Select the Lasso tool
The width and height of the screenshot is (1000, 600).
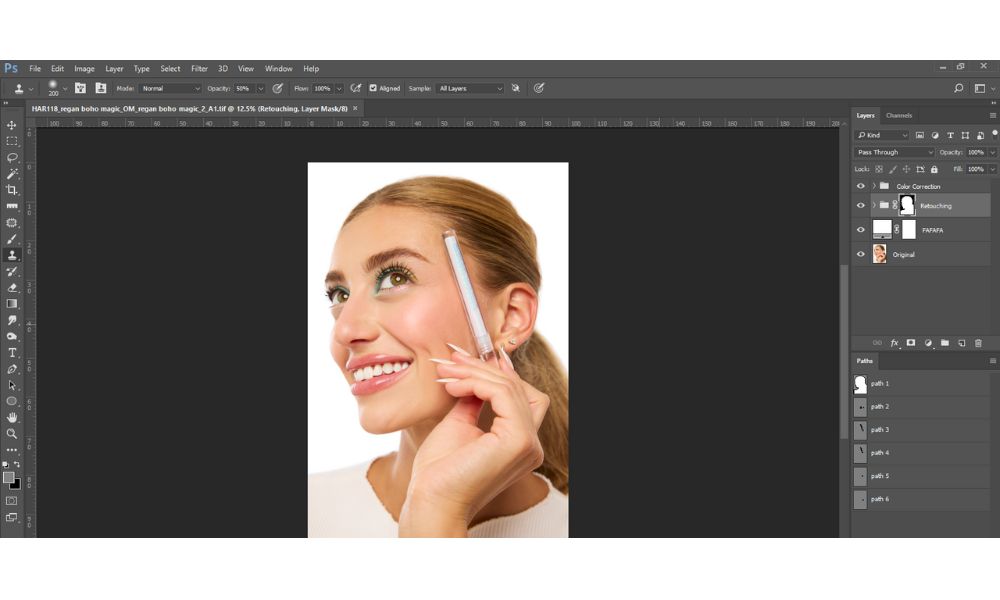[x=11, y=157]
